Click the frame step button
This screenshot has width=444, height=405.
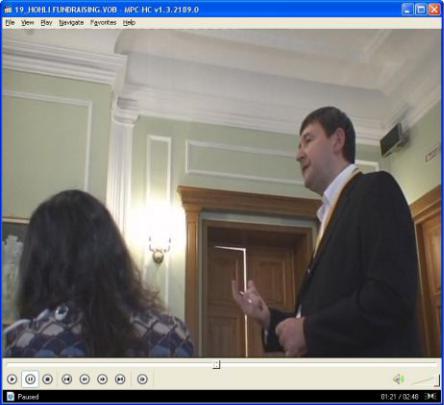click(x=142, y=379)
